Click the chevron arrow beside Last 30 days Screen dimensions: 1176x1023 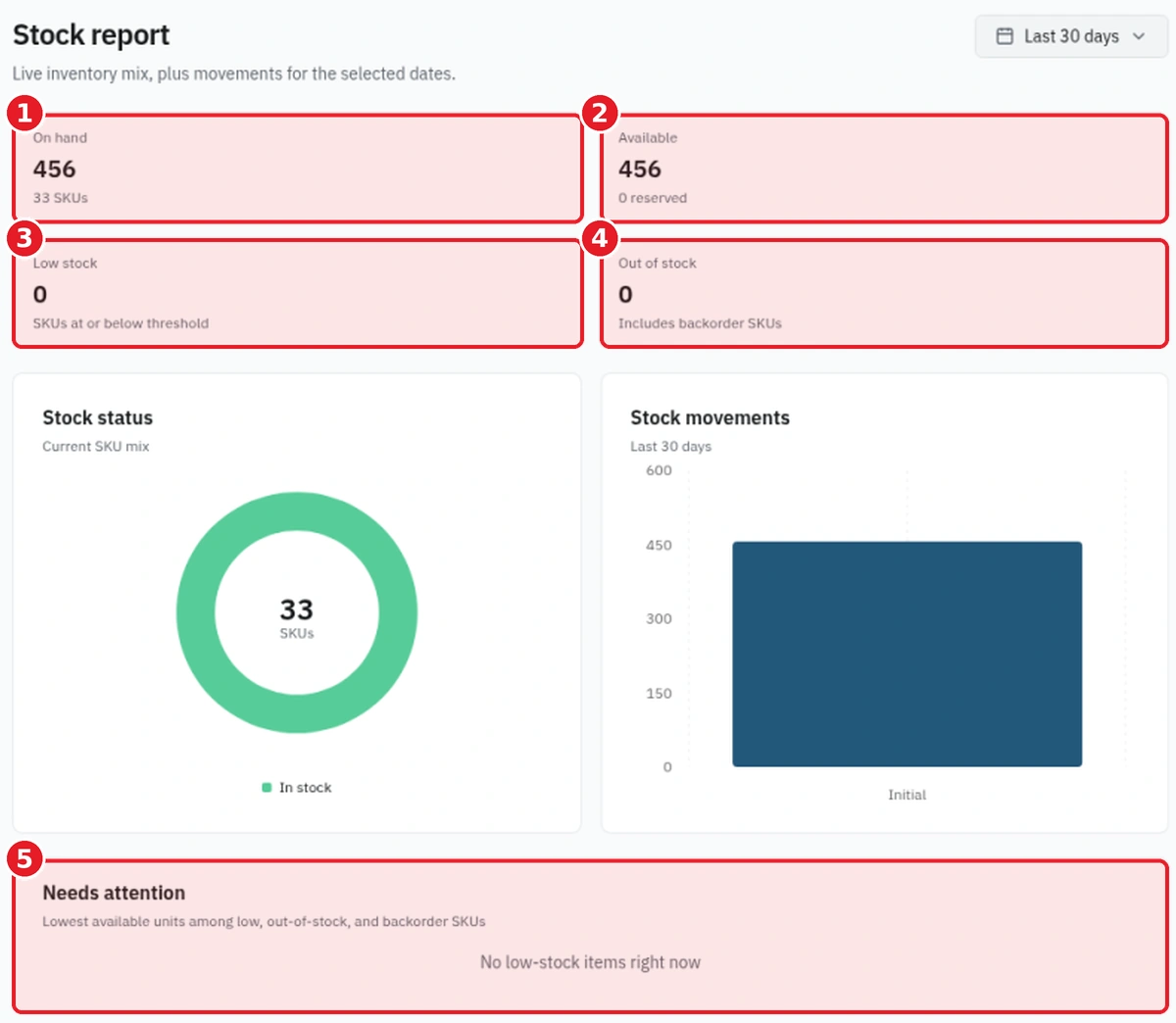(x=1139, y=36)
